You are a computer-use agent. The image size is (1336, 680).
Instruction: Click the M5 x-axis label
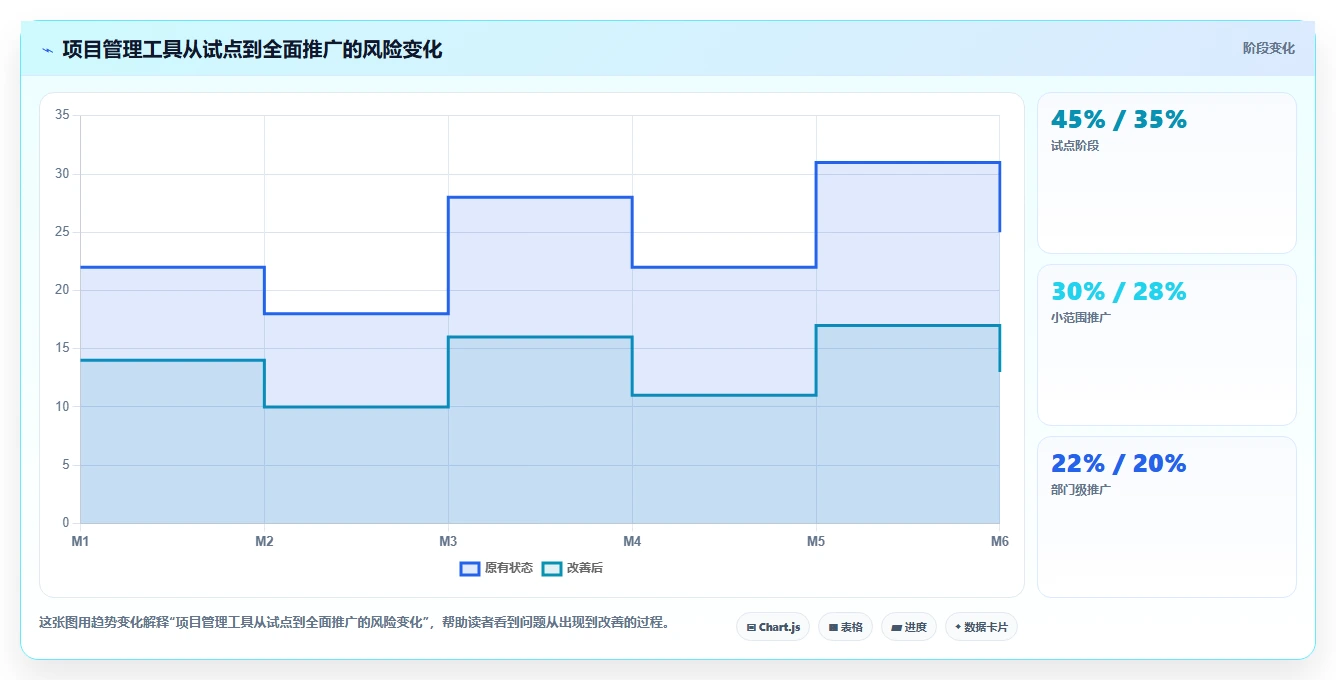[816, 541]
